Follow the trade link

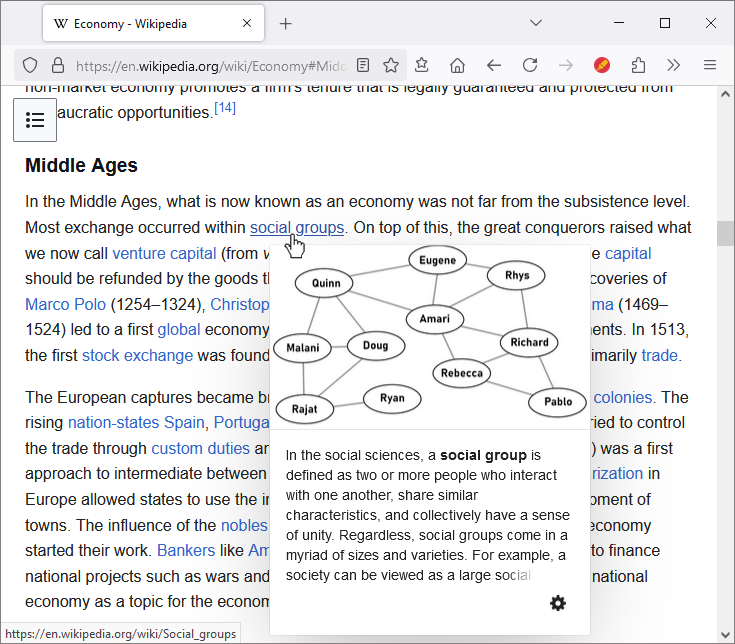(x=660, y=356)
